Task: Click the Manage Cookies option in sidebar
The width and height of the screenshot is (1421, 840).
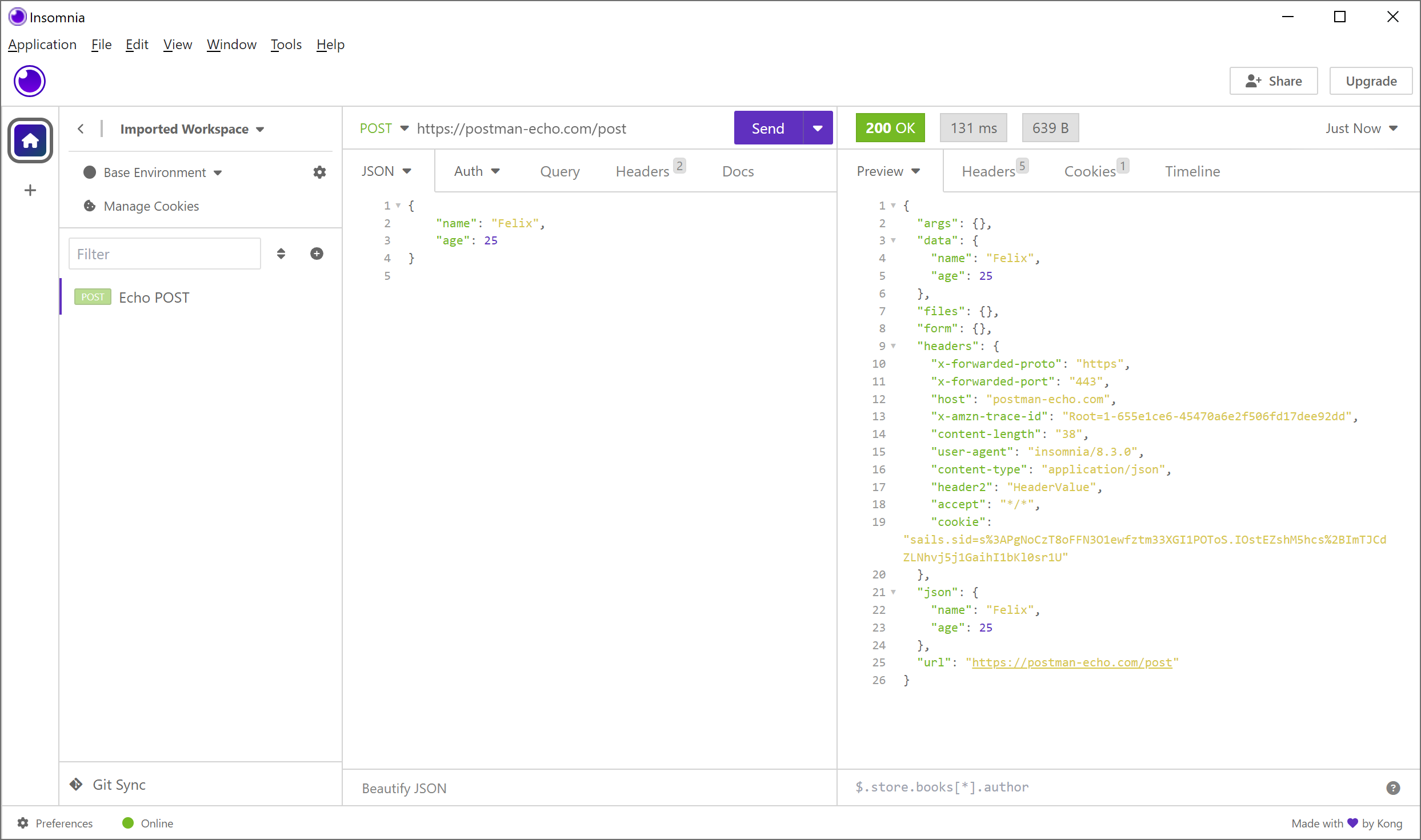Action: click(x=150, y=206)
